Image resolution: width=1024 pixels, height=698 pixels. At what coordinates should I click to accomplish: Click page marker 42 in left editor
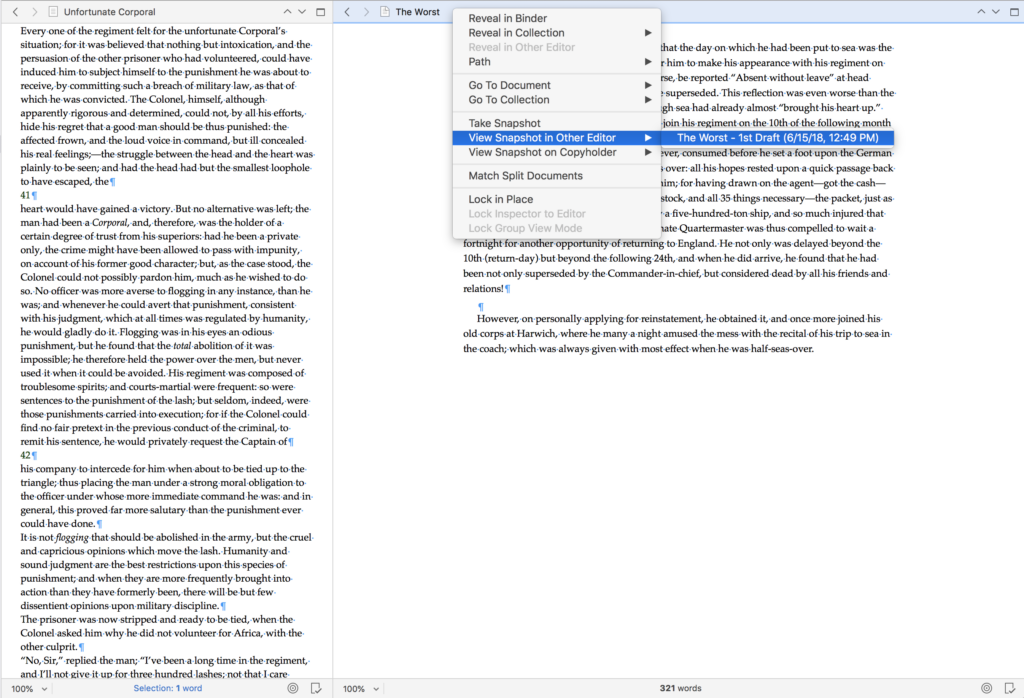(x=25, y=455)
